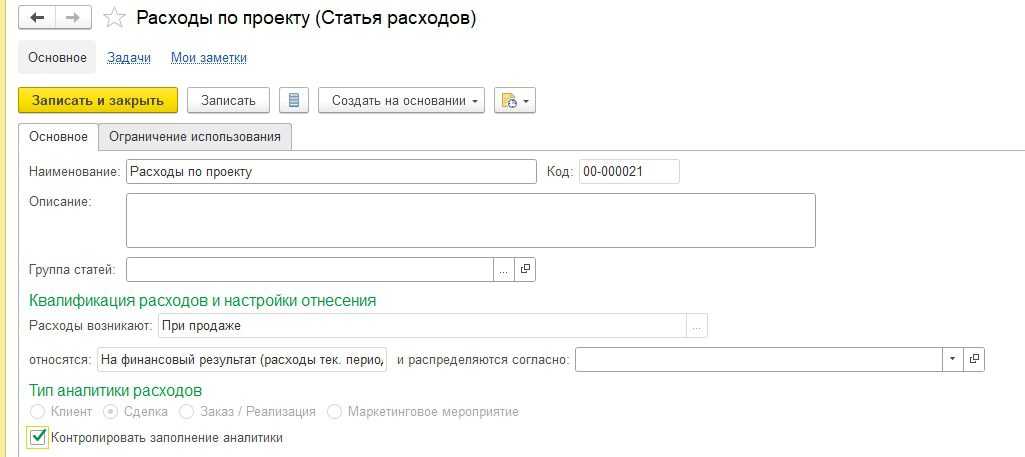Click the forward navigation arrow
Screen dimensions: 1025x457
[72, 18]
